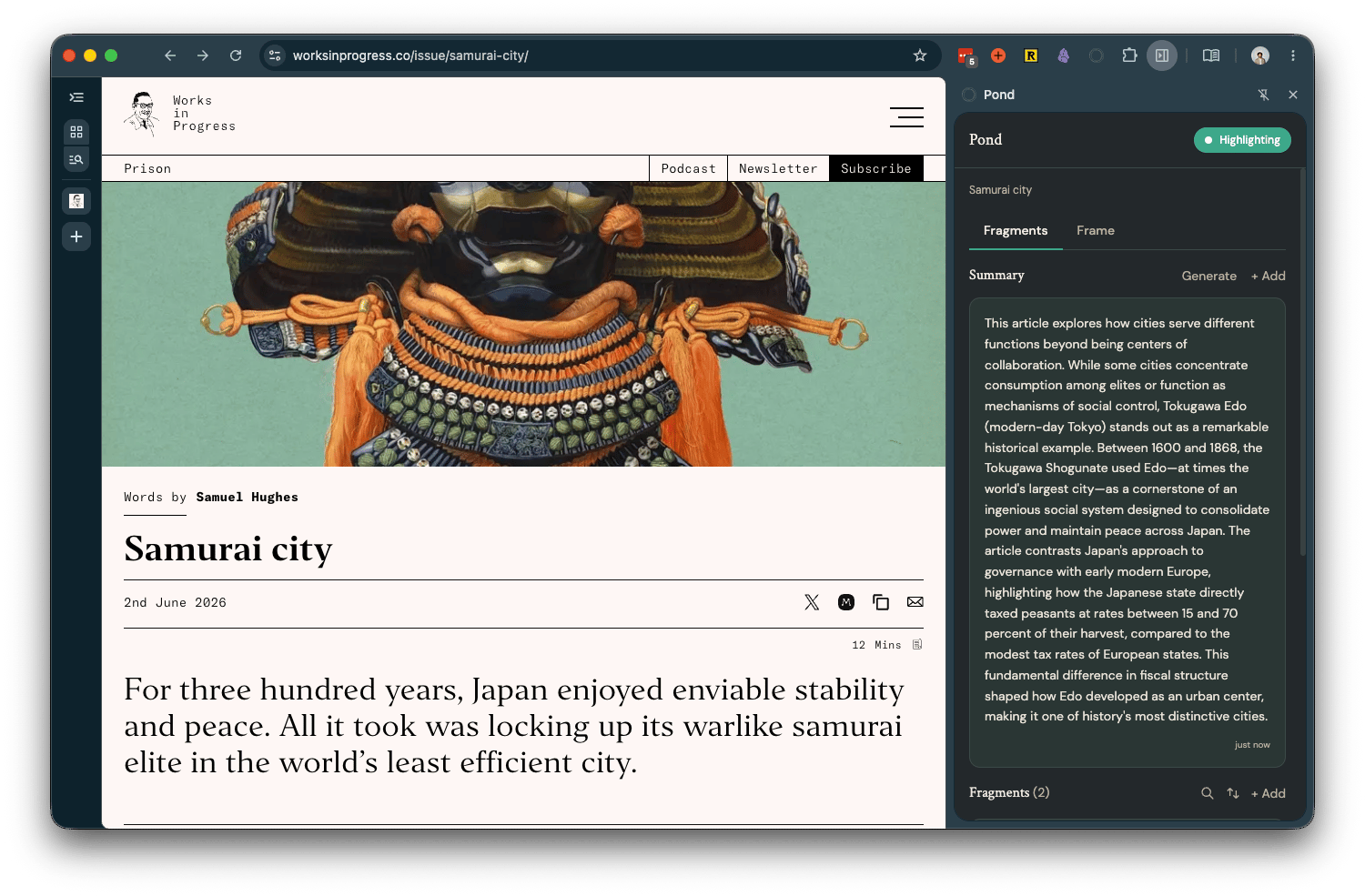Reload the page

236,55
